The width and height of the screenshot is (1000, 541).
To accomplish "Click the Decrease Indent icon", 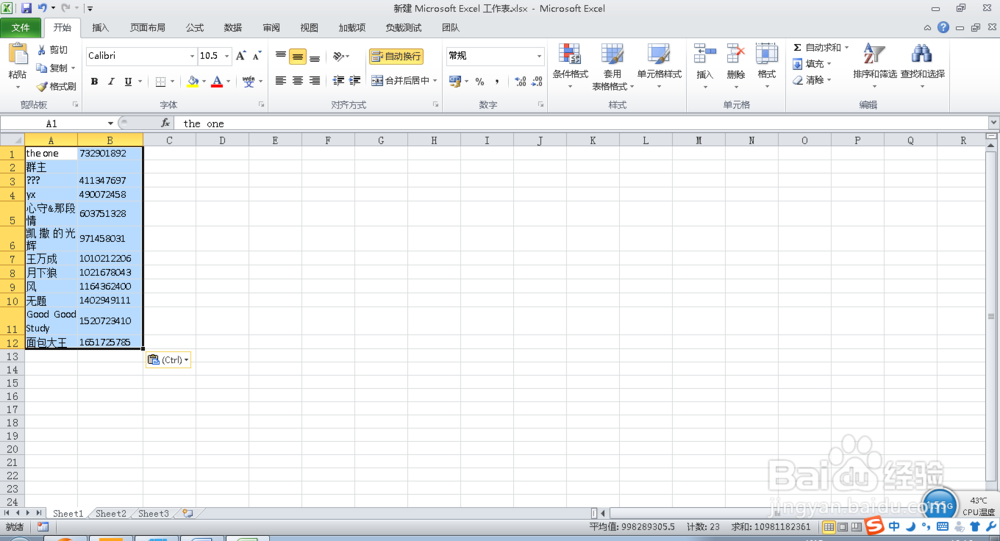I will (x=338, y=80).
